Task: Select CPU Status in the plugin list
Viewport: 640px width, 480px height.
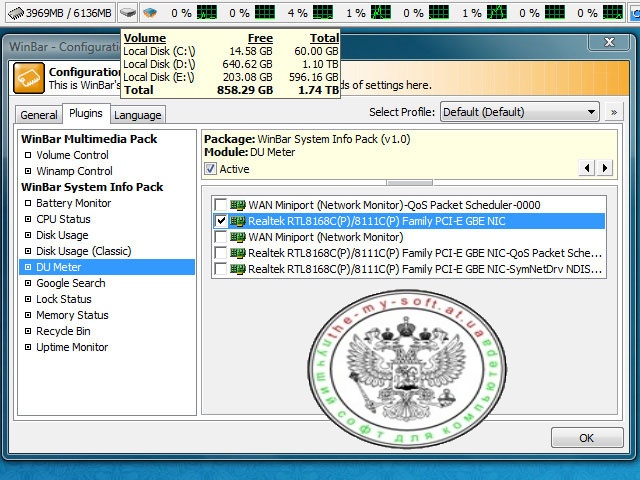Action: [63, 219]
